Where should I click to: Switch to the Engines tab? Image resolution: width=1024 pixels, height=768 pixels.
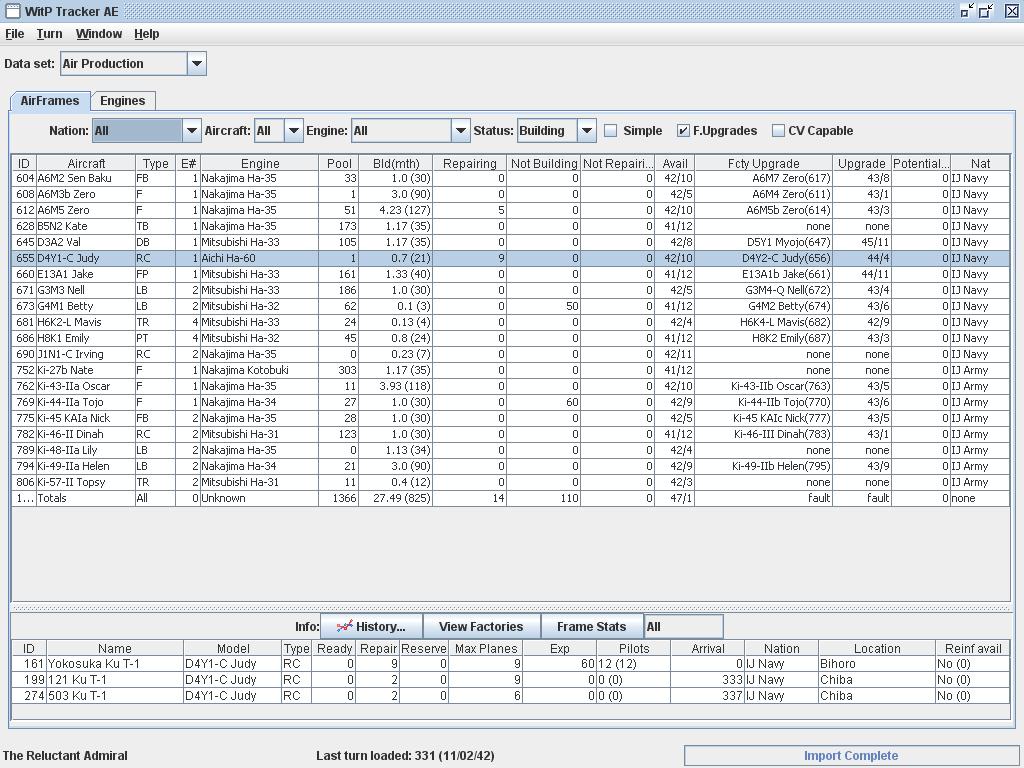point(123,101)
